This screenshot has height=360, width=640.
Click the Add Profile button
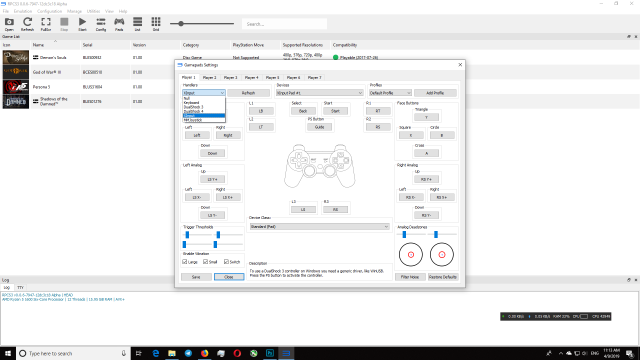(x=435, y=93)
